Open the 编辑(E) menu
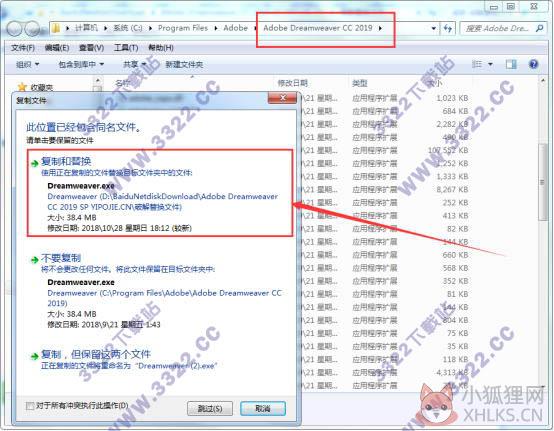The height and width of the screenshot is (431, 554). pyautogui.click(x=57, y=48)
